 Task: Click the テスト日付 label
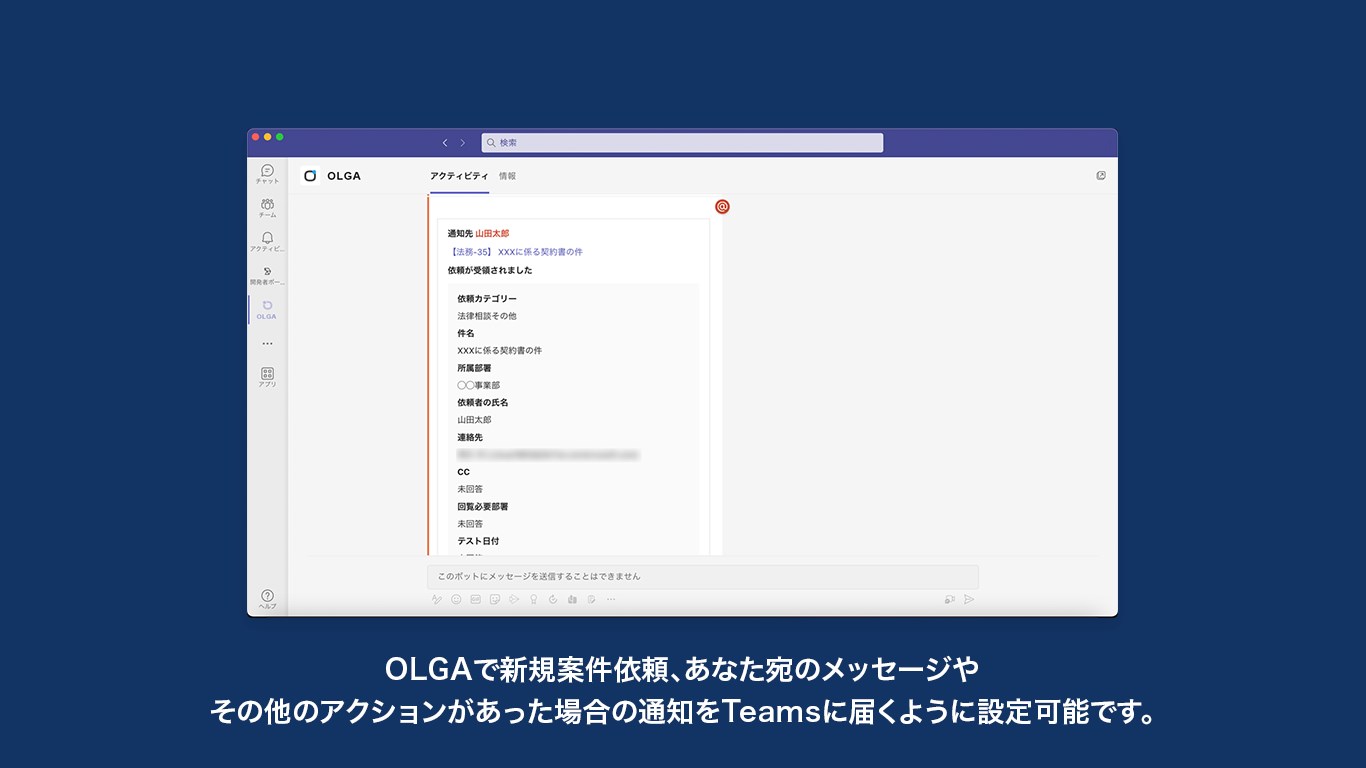[x=478, y=541]
